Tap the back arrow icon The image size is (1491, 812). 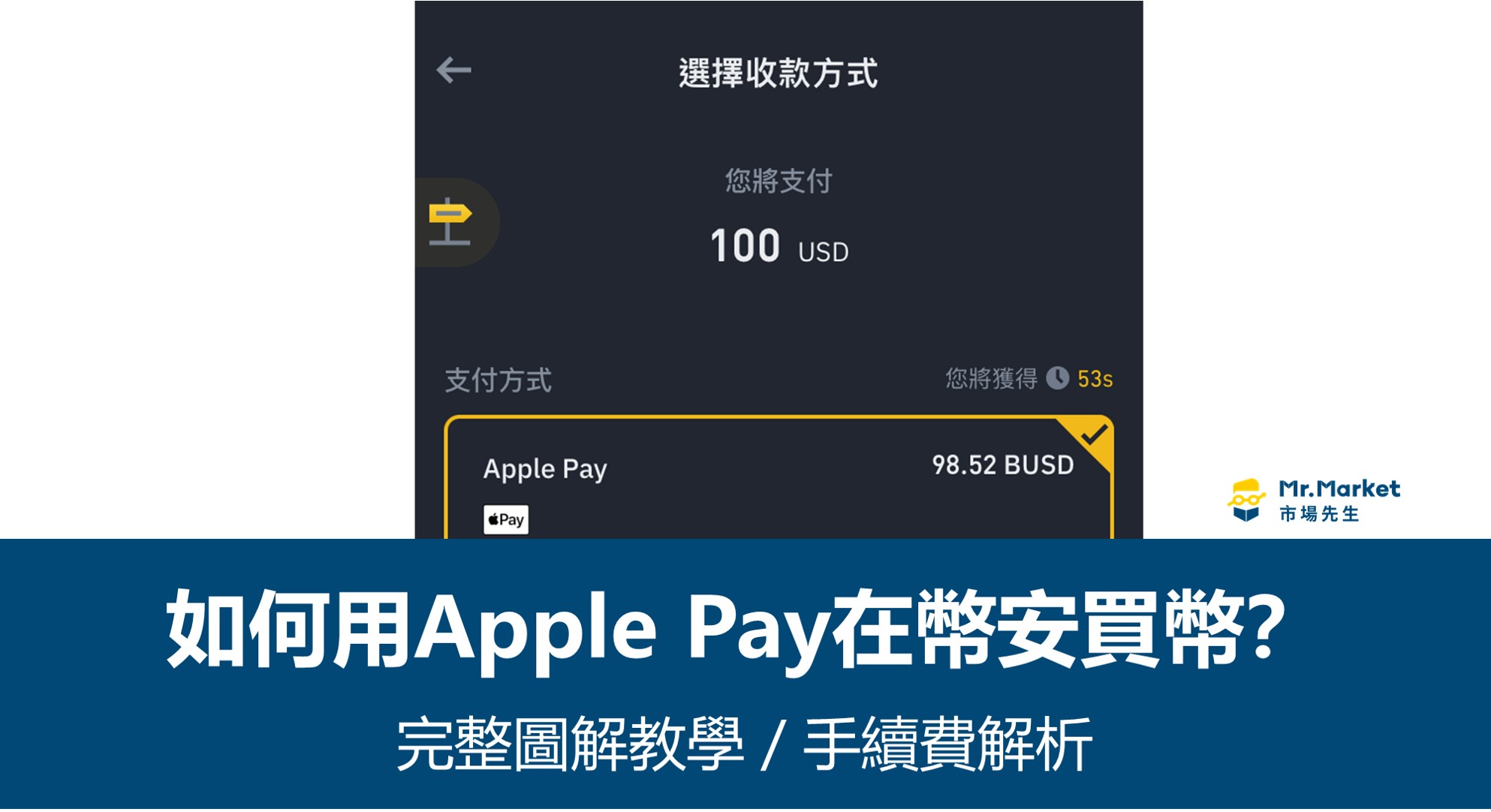(x=453, y=70)
